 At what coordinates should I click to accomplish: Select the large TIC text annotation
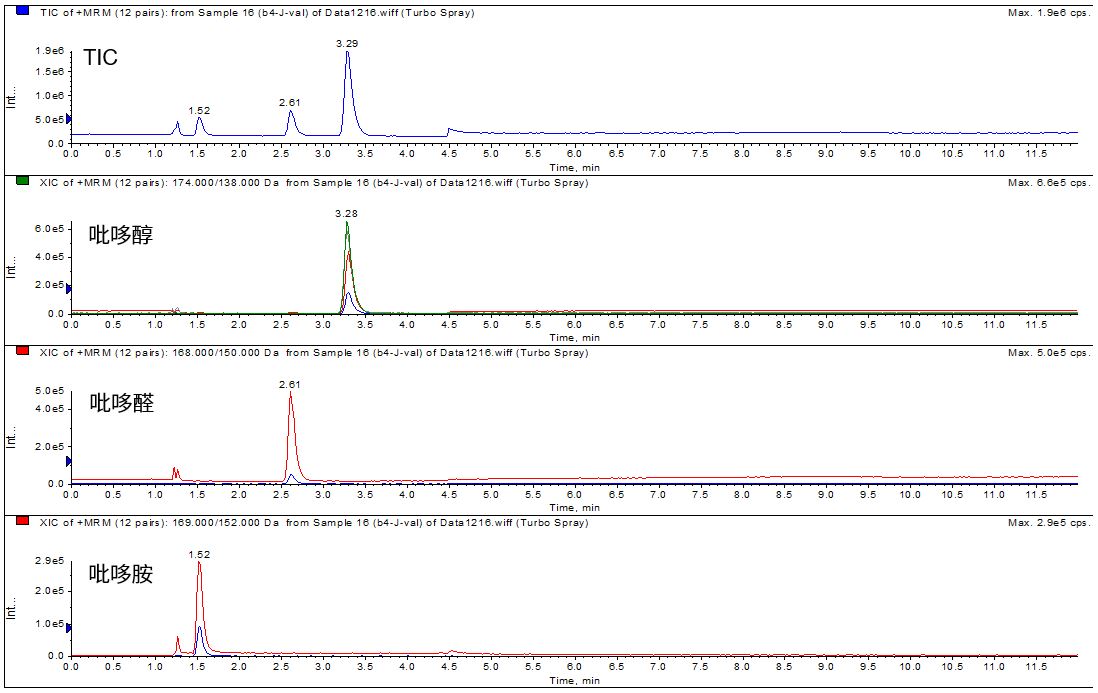pyautogui.click(x=100, y=58)
